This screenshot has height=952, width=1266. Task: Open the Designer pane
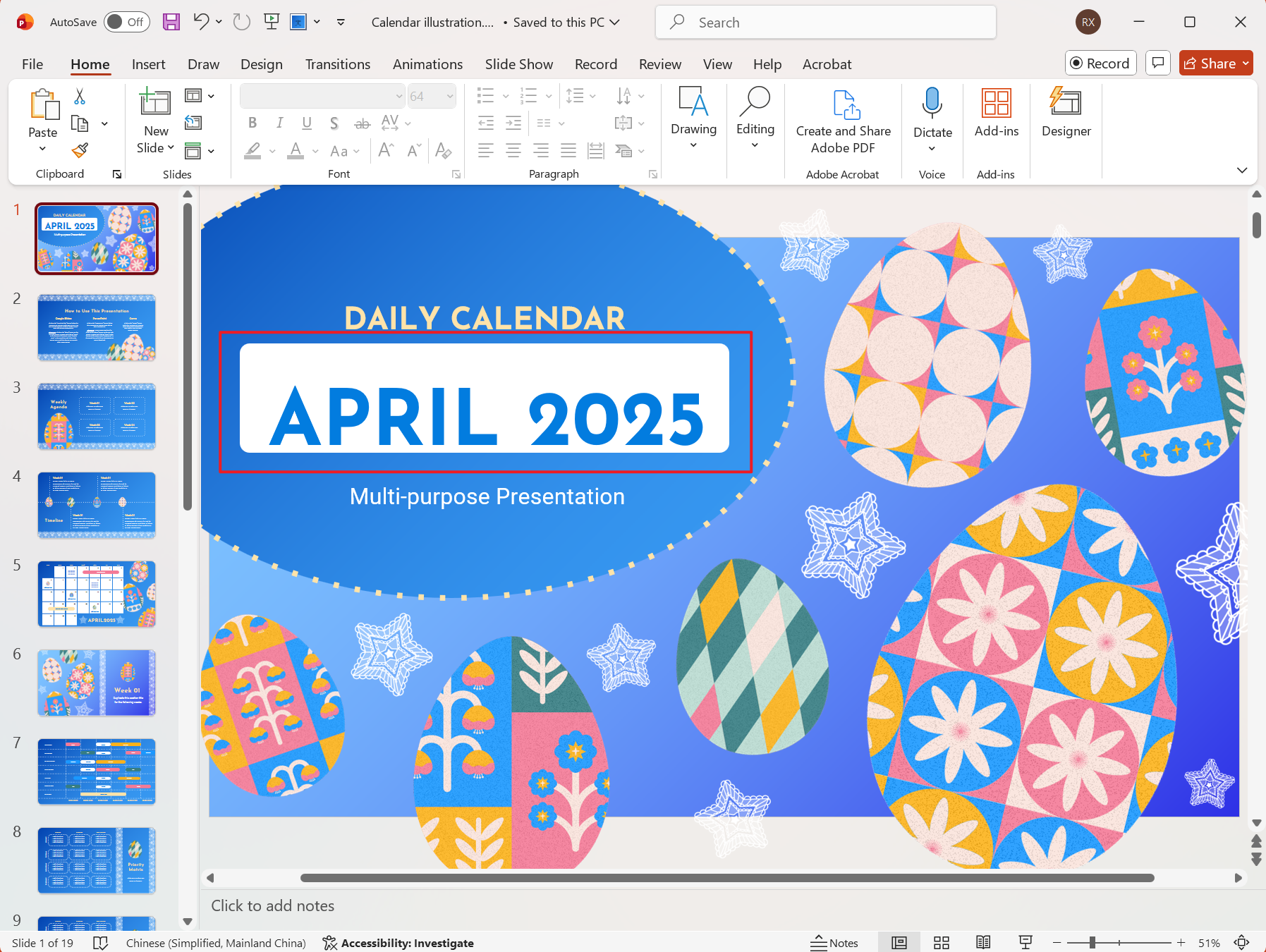click(1065, 113)
